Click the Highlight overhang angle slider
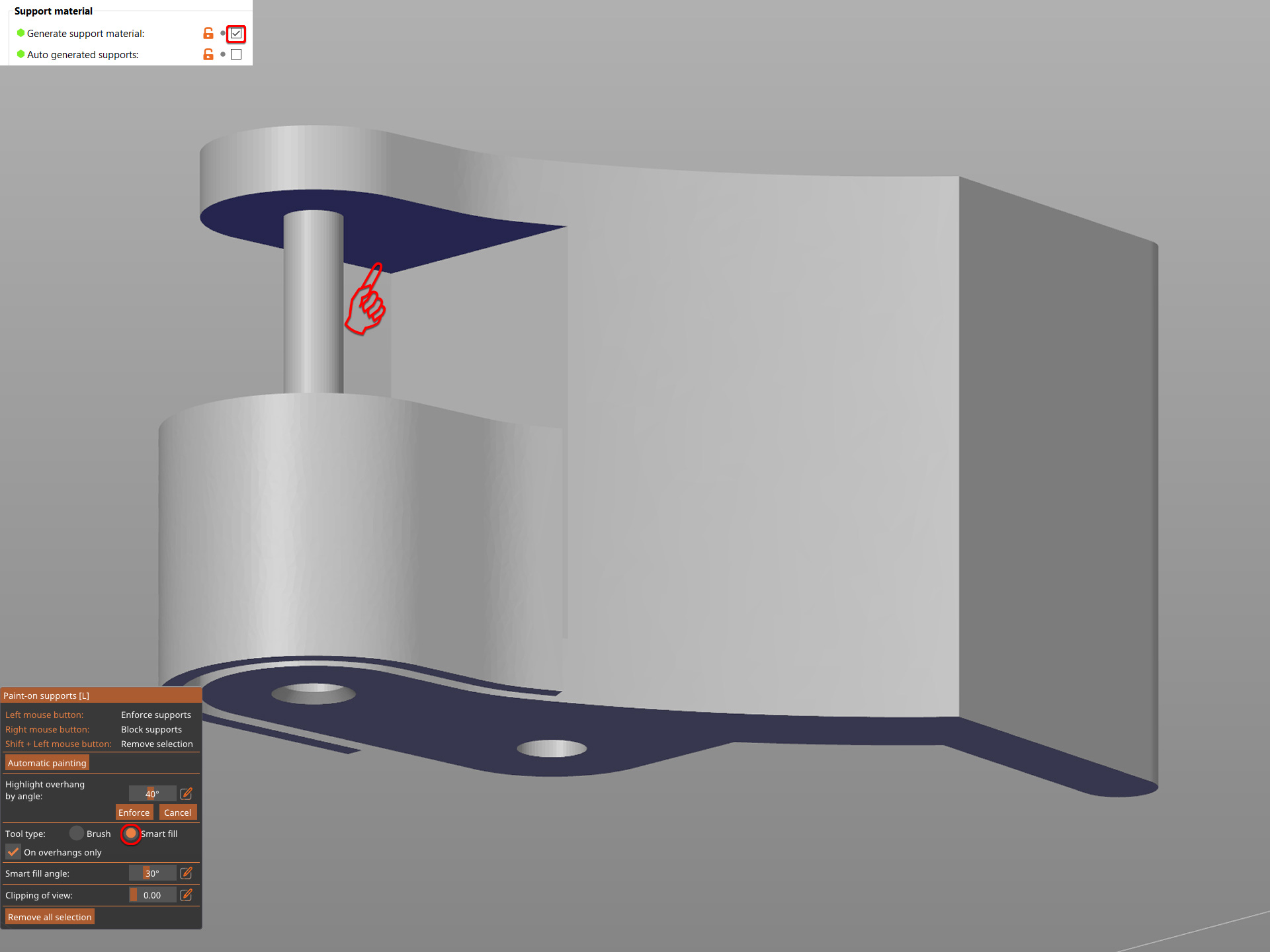Viewport: 1270px width, 952px height. tap(152, 793)
